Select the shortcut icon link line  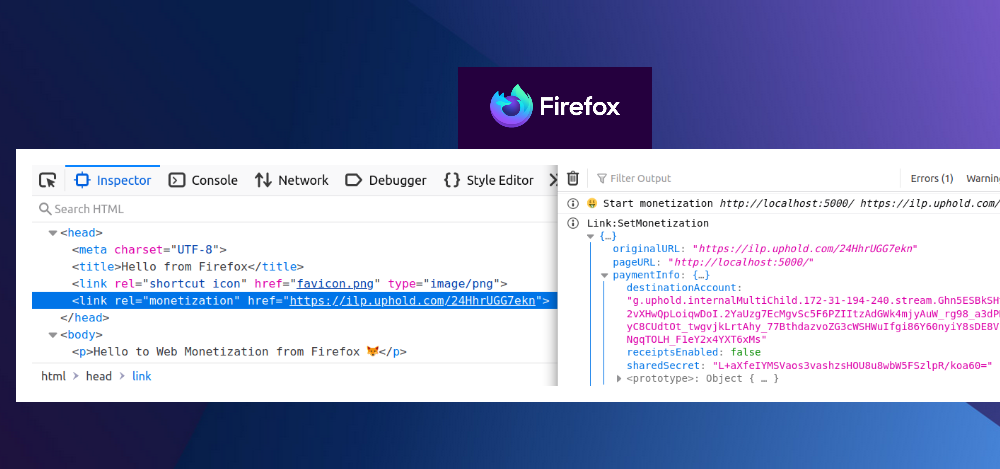pos(289,284)
